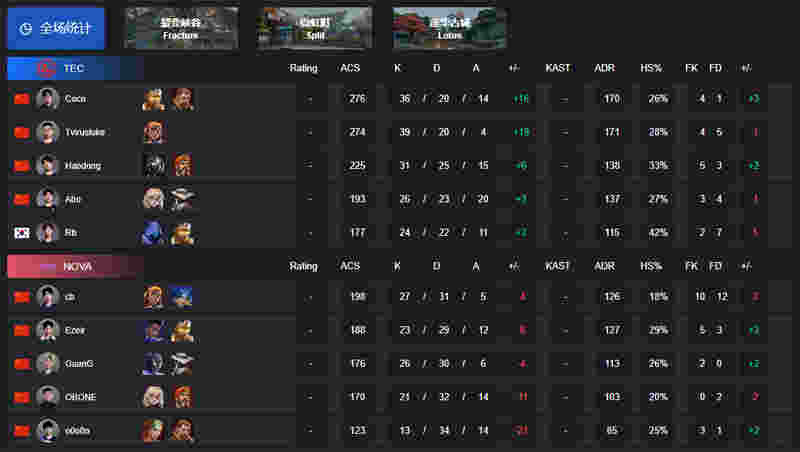Click Ecer's first agent icon

pos(154,331)
